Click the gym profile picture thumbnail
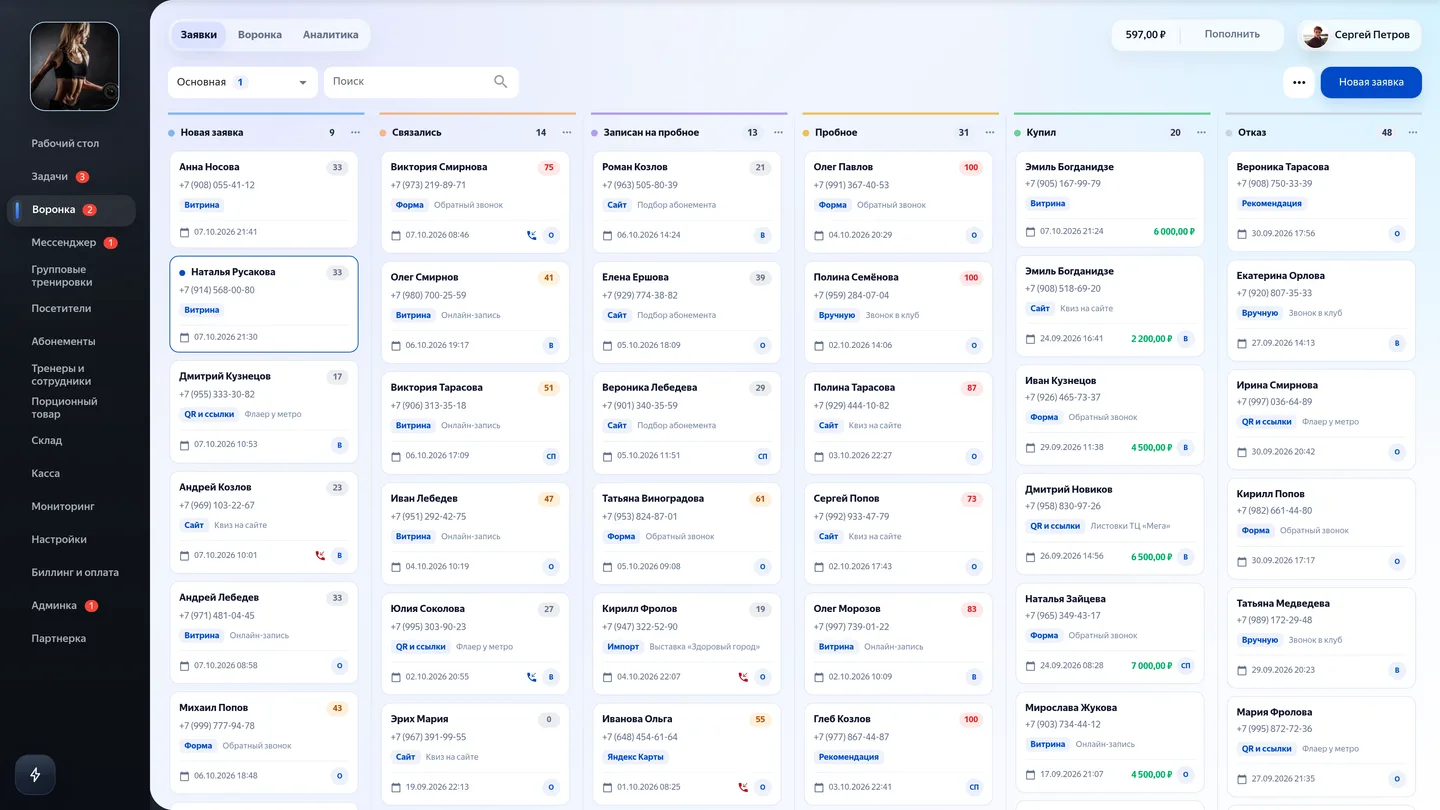This screenshot has height=810, width=1440. [75, 66]
